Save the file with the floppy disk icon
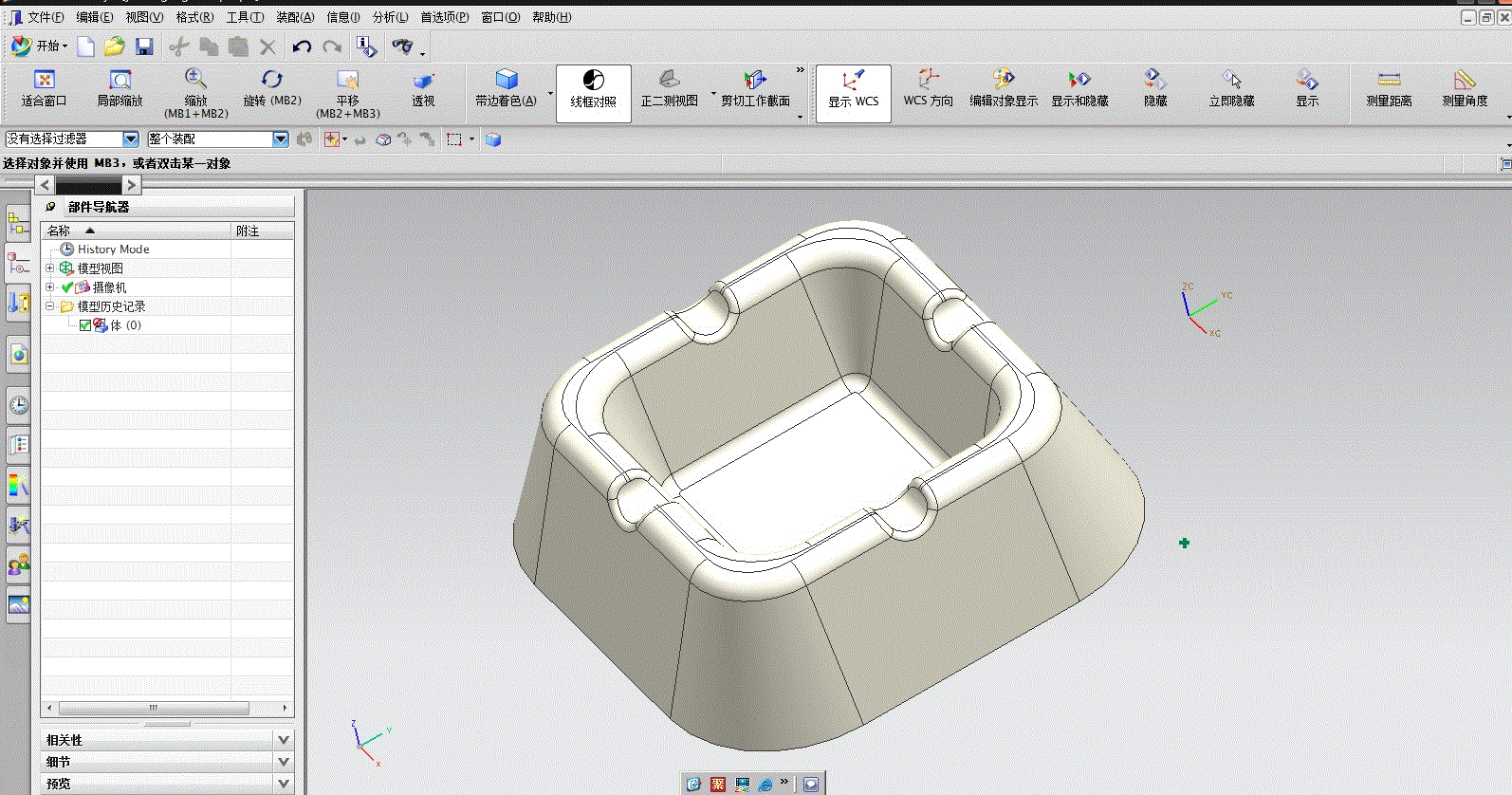The image size is (1512, 795). click(x=144, y=46)
